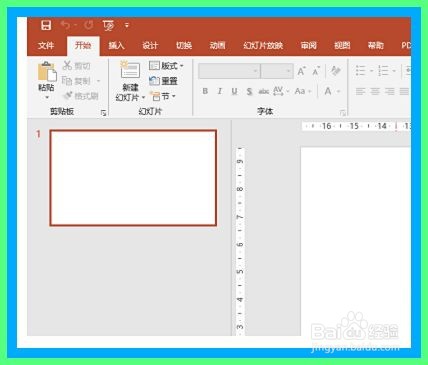
Task: Clear all formatting with the eraser icon
Action: coord(335,71)
